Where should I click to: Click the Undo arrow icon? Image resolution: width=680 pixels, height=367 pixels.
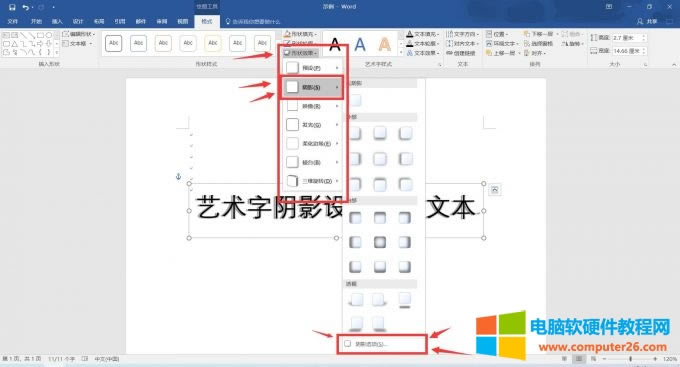[x=26, y=7]
